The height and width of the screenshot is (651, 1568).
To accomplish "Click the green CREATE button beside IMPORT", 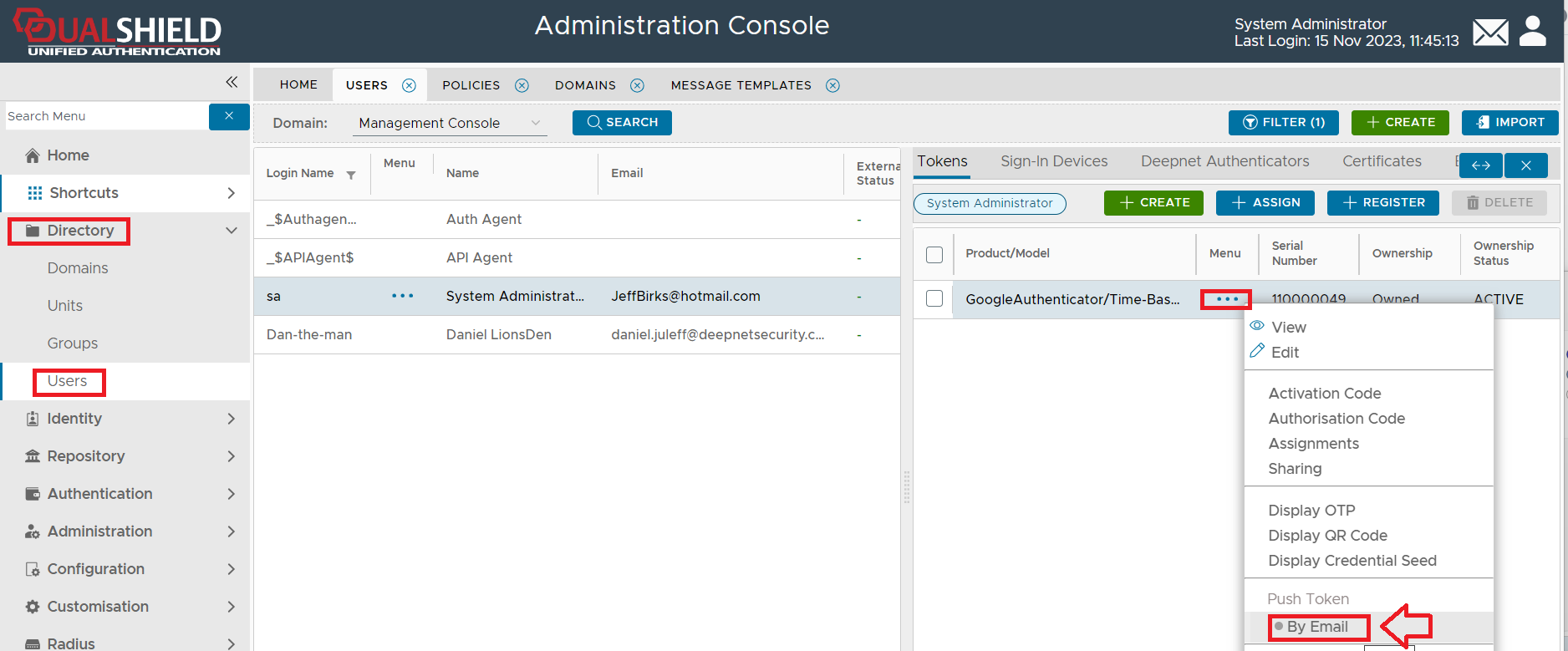I will [1401, 122].
